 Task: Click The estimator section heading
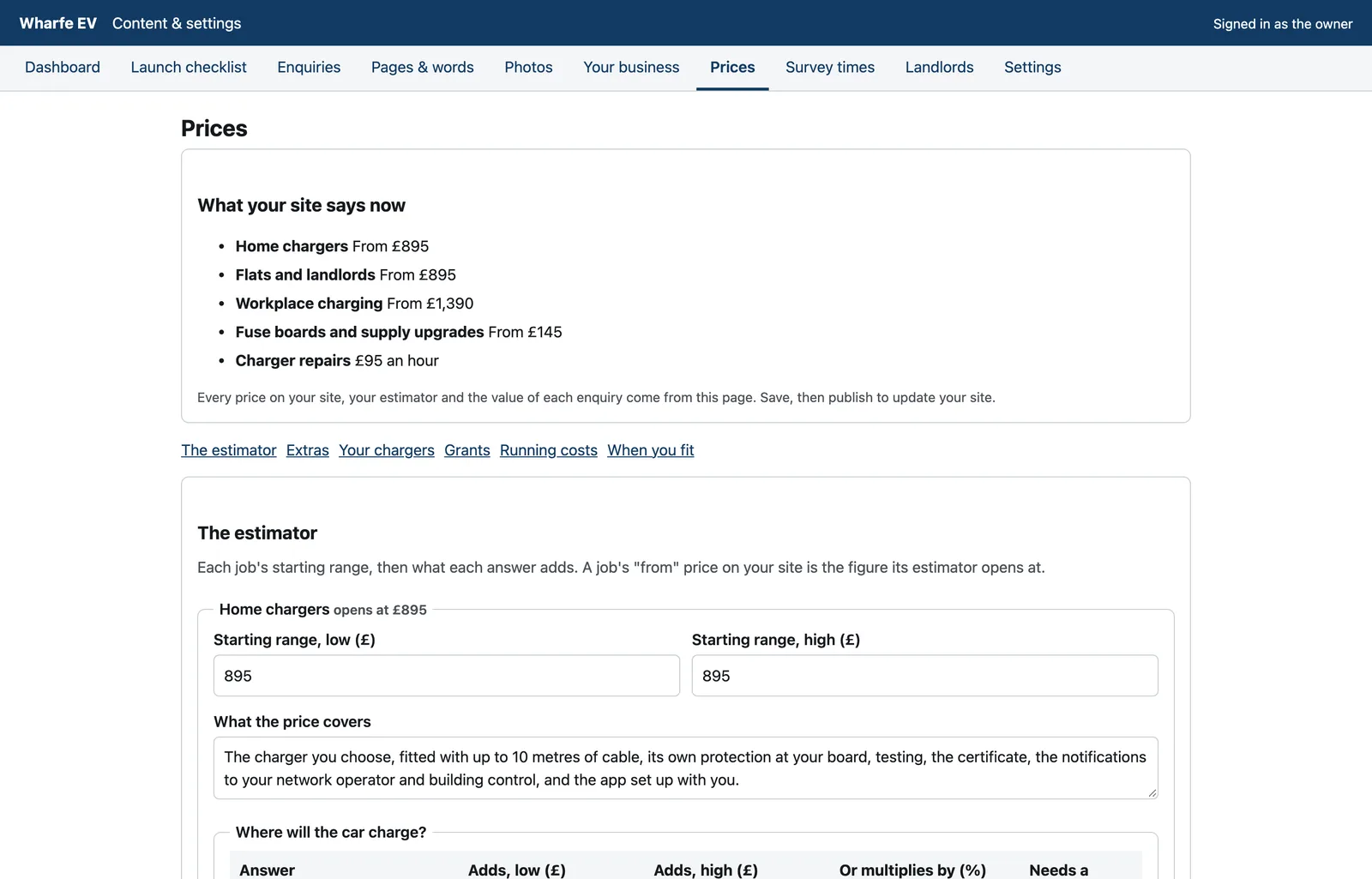[x=257, y=533]
